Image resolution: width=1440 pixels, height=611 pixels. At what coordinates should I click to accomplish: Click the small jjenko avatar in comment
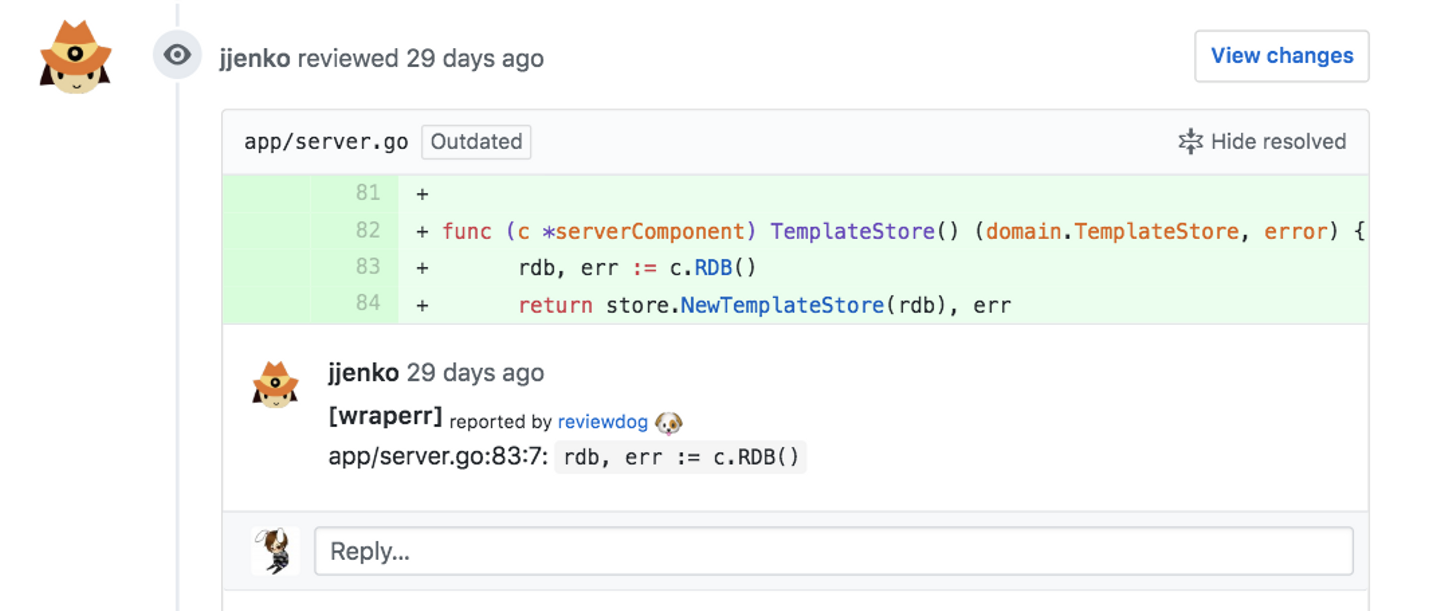coord(275,384)
